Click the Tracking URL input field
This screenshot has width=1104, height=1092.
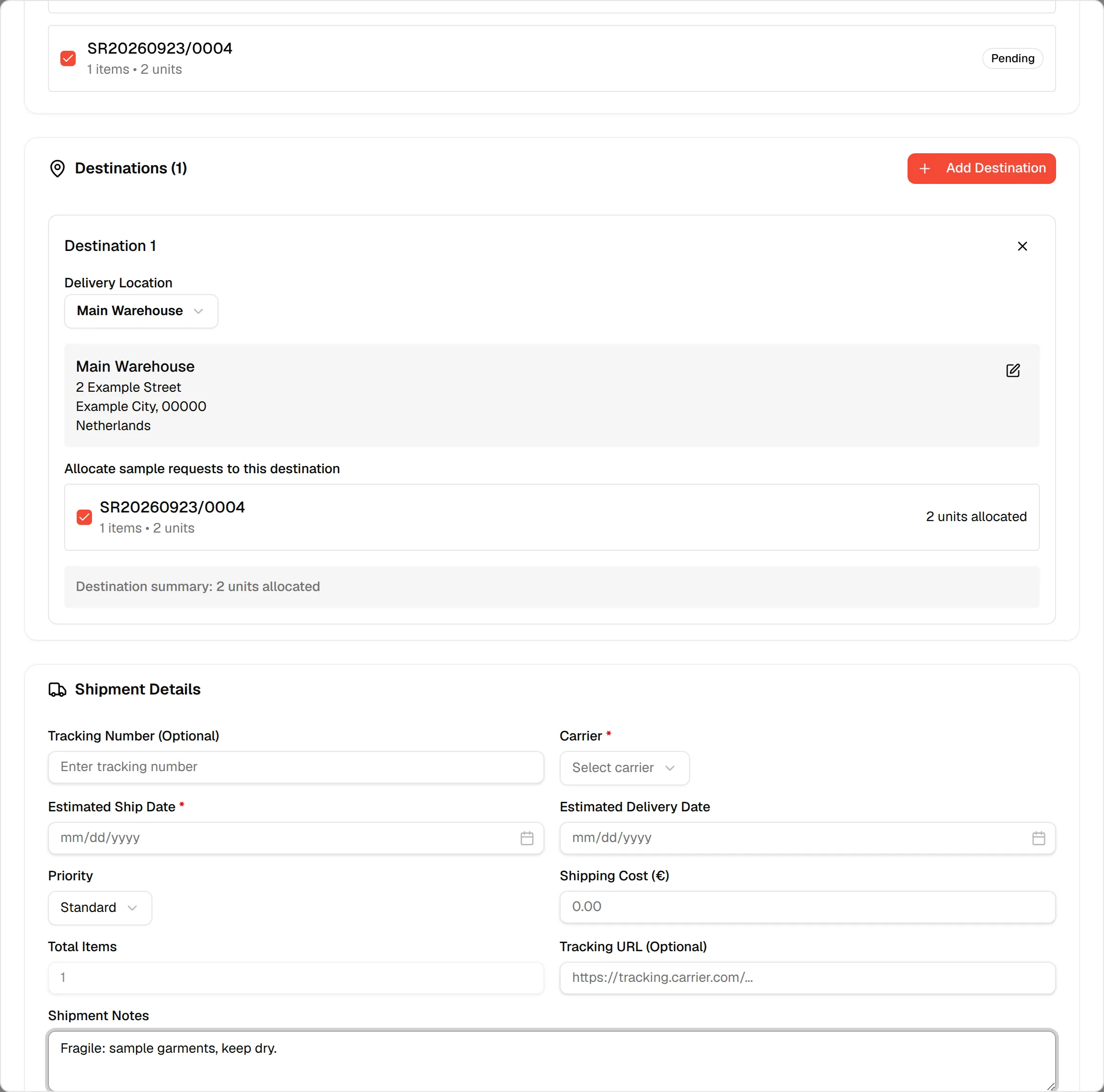[x=807, y=978]
